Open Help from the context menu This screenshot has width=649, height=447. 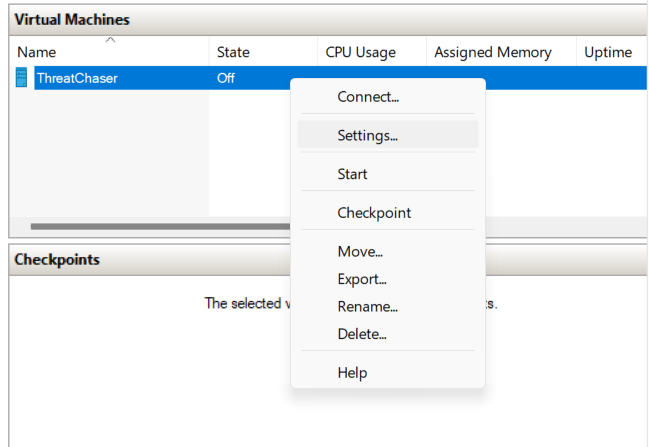[352, 373]
